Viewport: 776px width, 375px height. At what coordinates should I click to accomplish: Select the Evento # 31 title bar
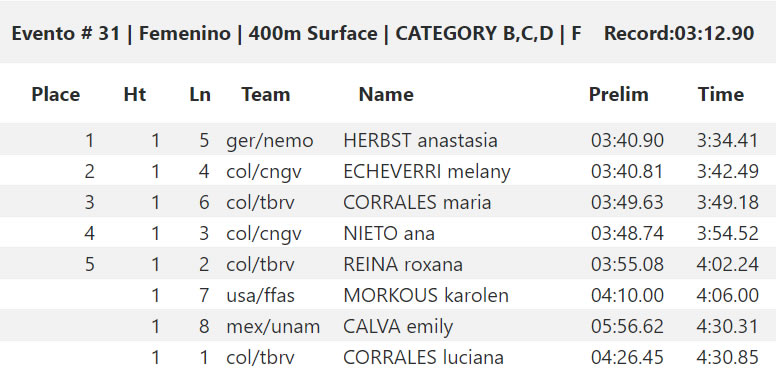(x=388, y=34)
